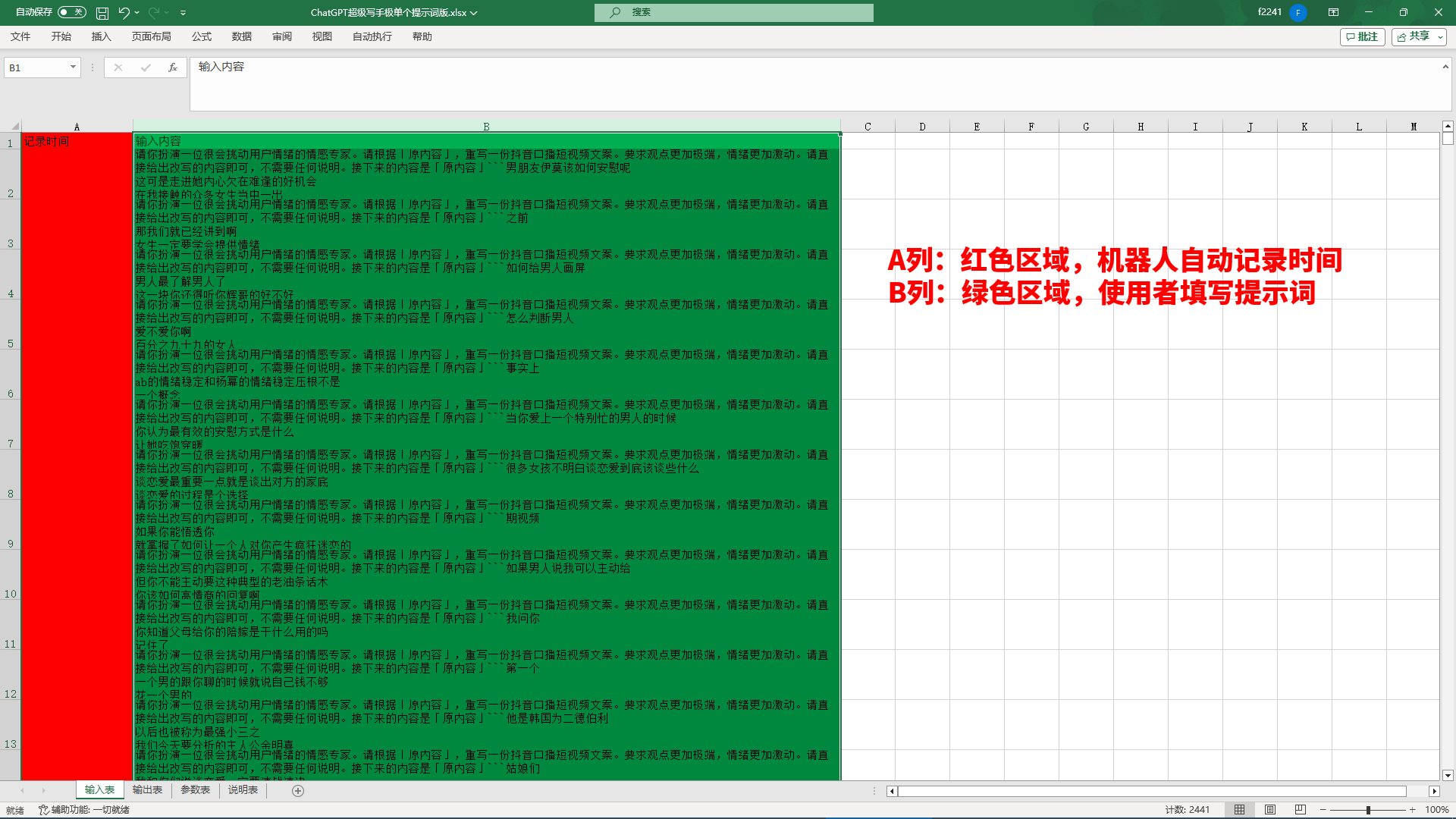Click the 100% zoom level
The image size is (1456, 819).
[x=1436, y=810]
